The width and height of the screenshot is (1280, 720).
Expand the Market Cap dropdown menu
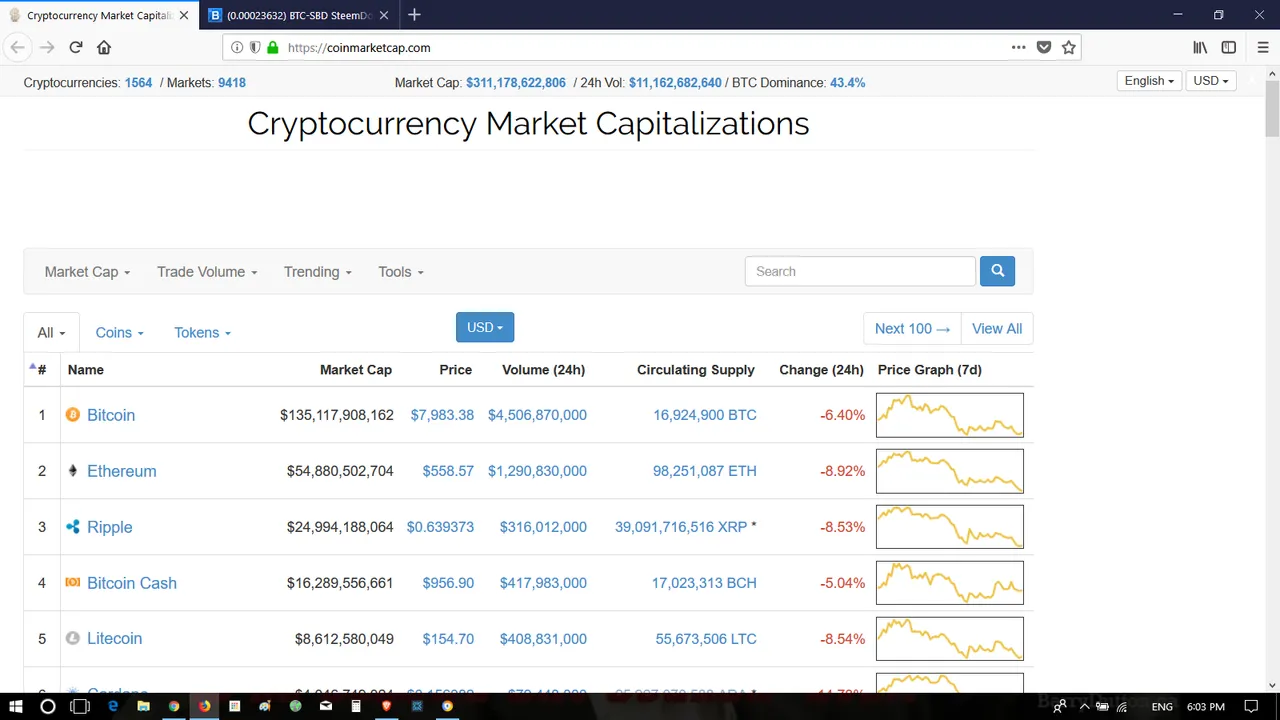coord(87,272)
